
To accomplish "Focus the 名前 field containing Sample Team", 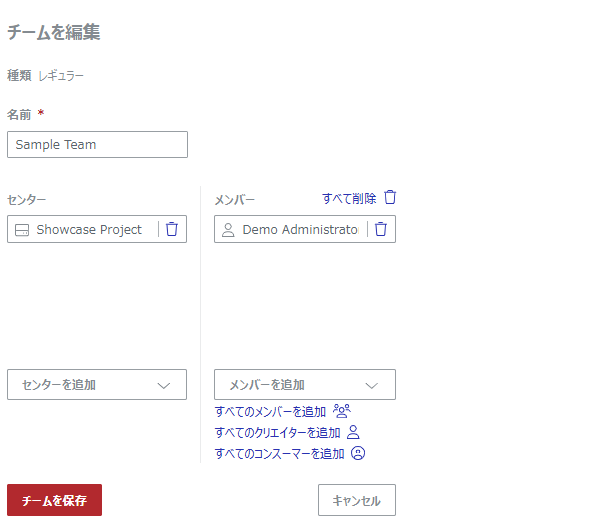I will pyautogui.click(x=97, y=144).
